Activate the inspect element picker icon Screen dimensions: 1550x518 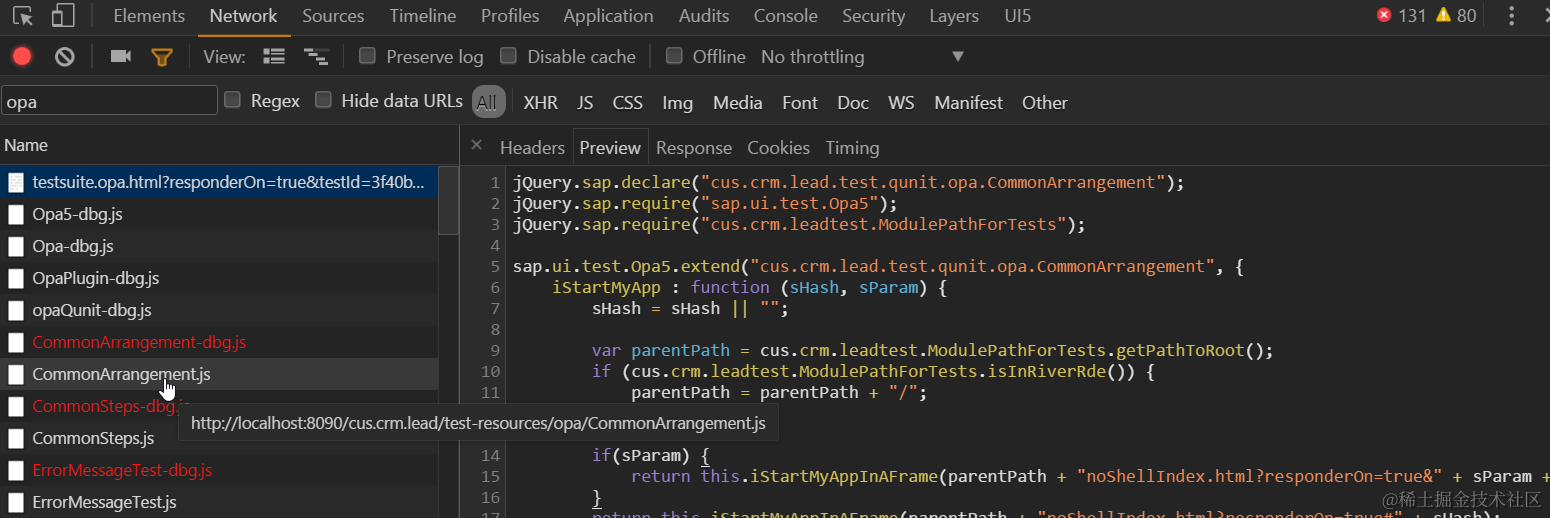(23, 16)
